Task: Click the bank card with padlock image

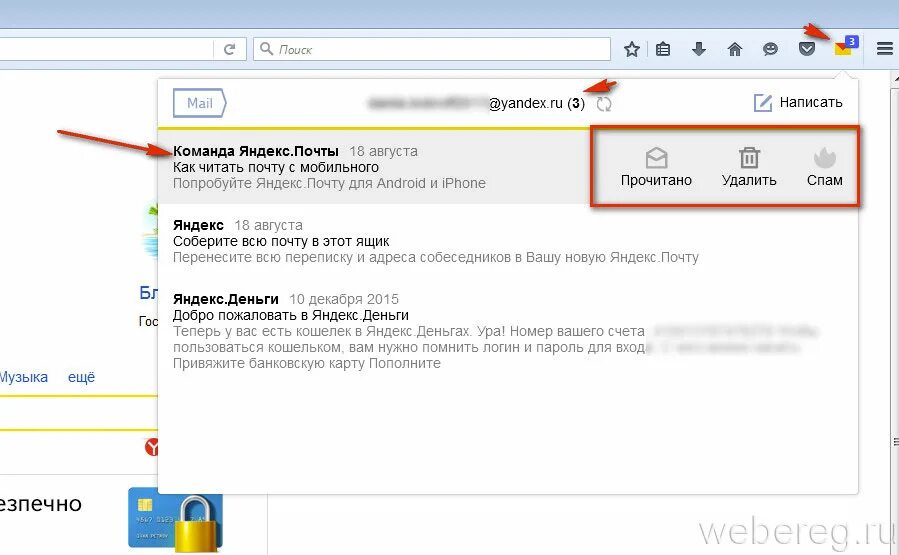Action: pyautogui.click(x=175, y=519)
